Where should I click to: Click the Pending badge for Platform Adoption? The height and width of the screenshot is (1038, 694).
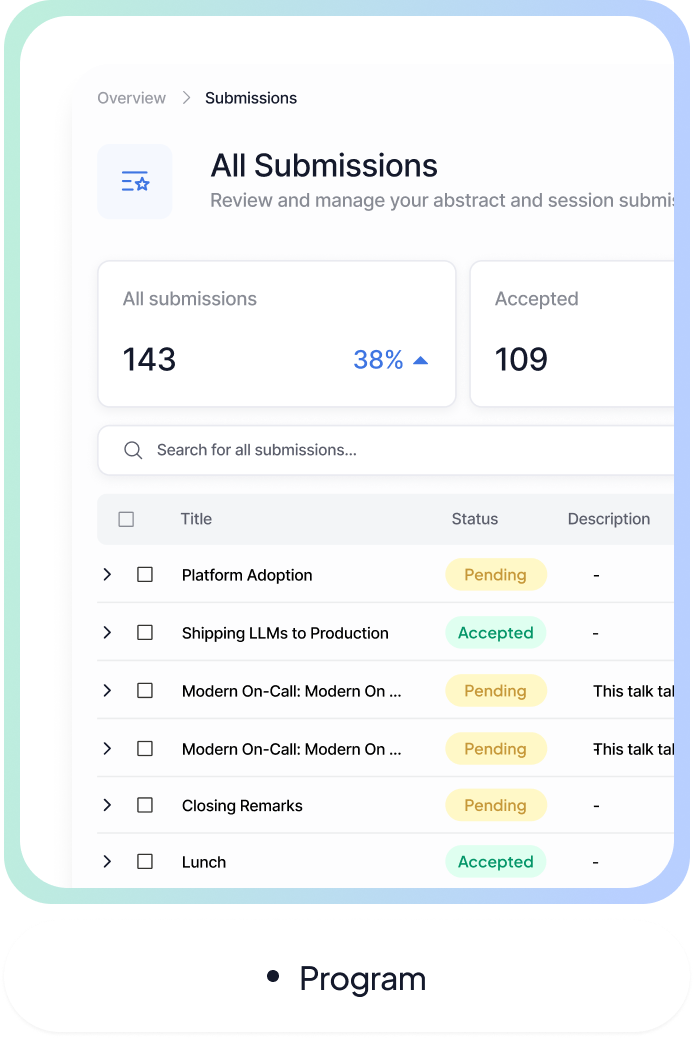[496, 575]
